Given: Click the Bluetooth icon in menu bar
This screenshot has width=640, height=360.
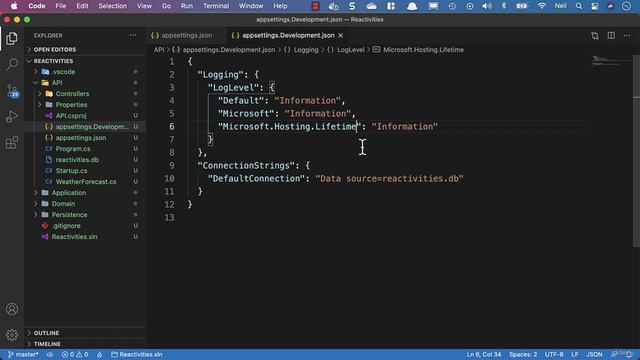Looking at the screenshot, I should click(504, 6).
